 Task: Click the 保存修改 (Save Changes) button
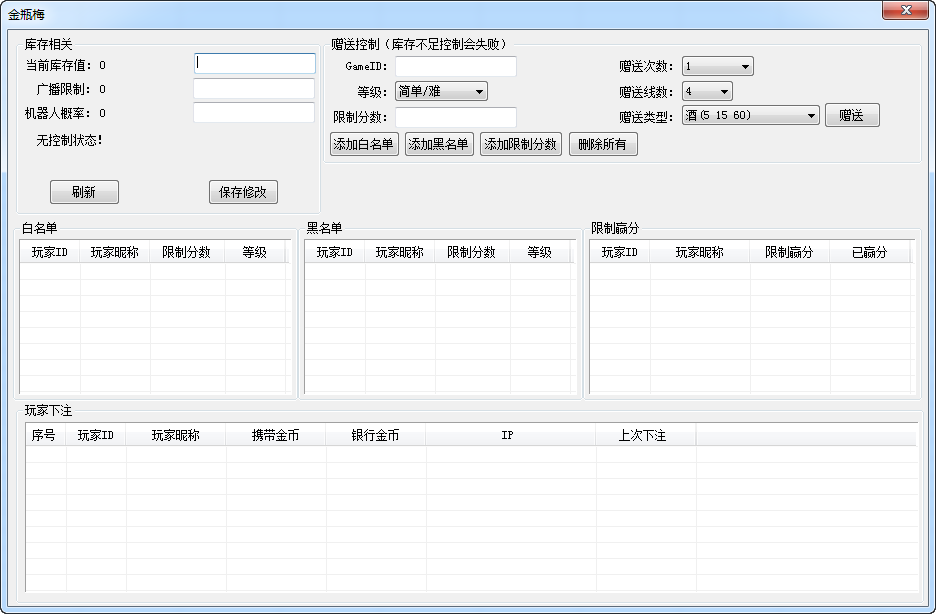click(242, 192)
